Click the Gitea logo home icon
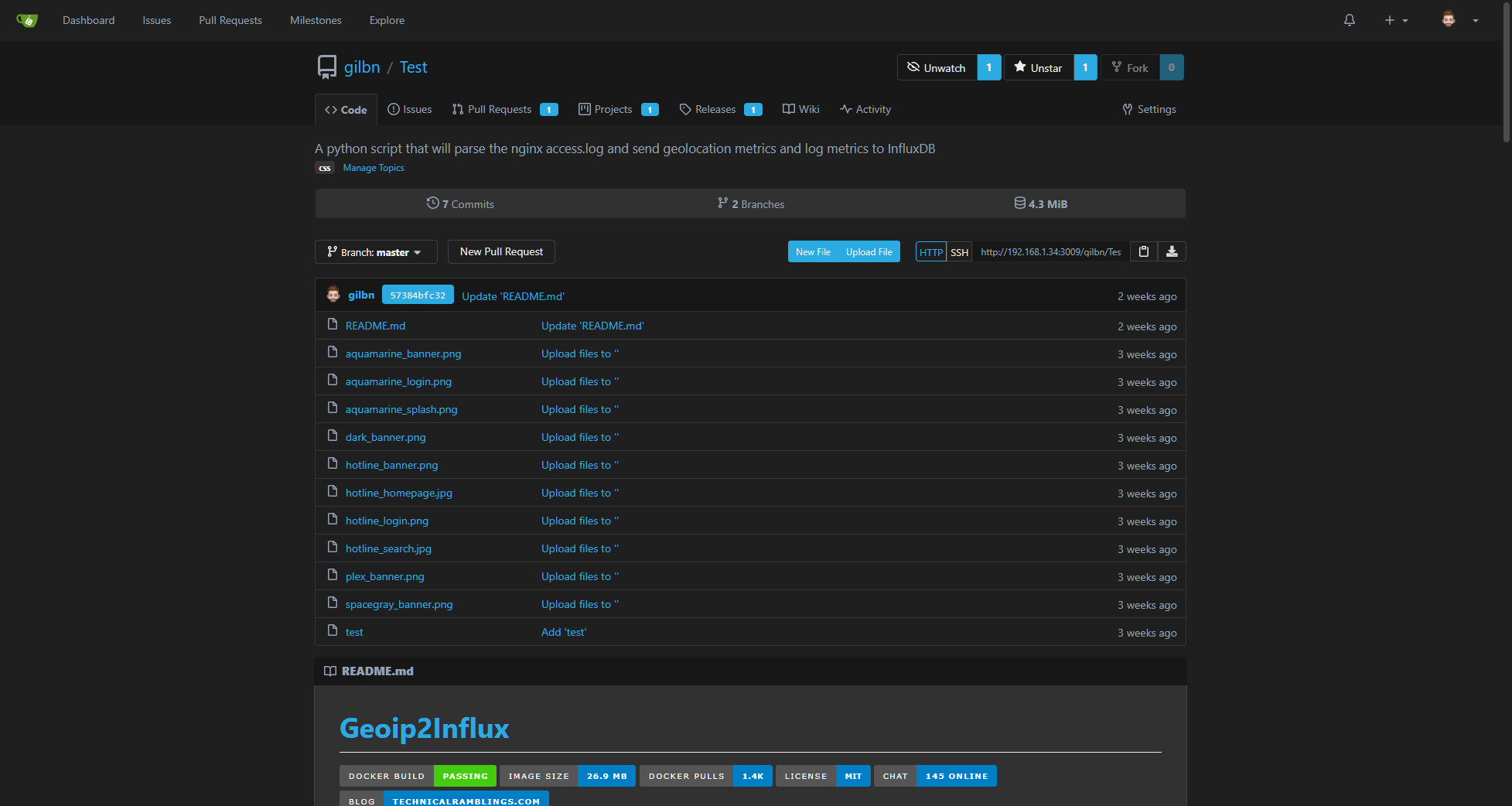 click(27, 20)
